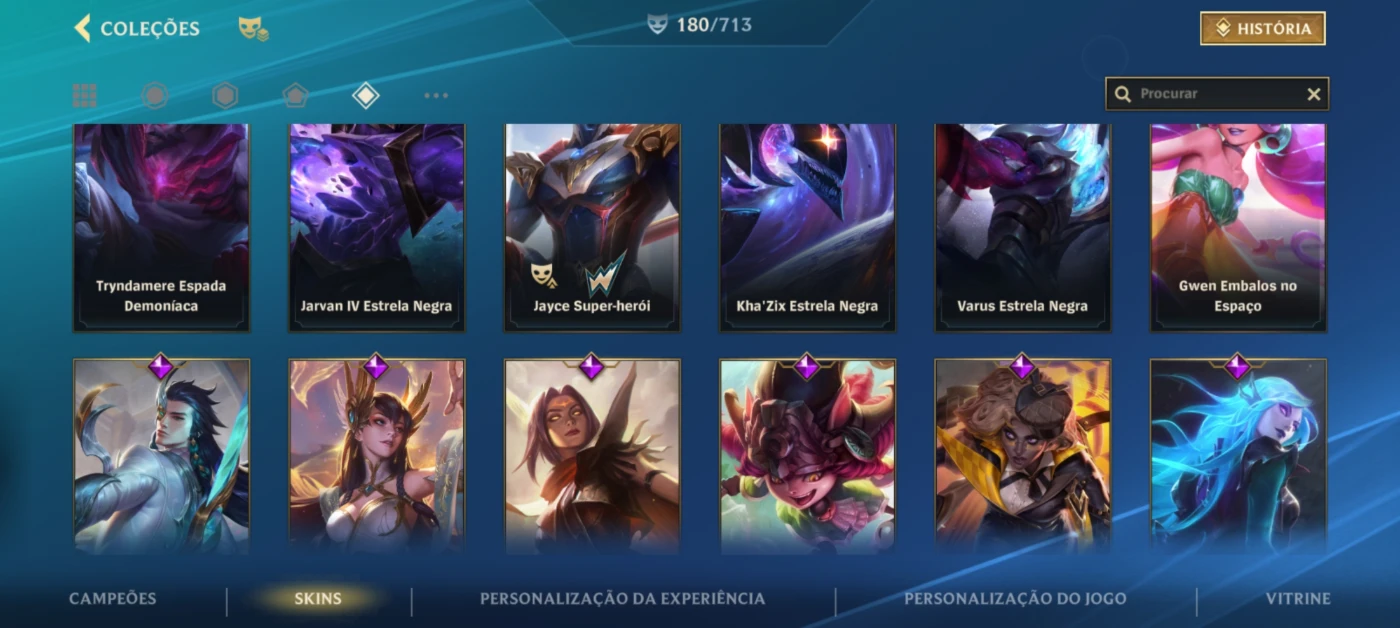Open the Vitrine tab
This screenshot has height=628, width=1400.
click(1298, 599)
